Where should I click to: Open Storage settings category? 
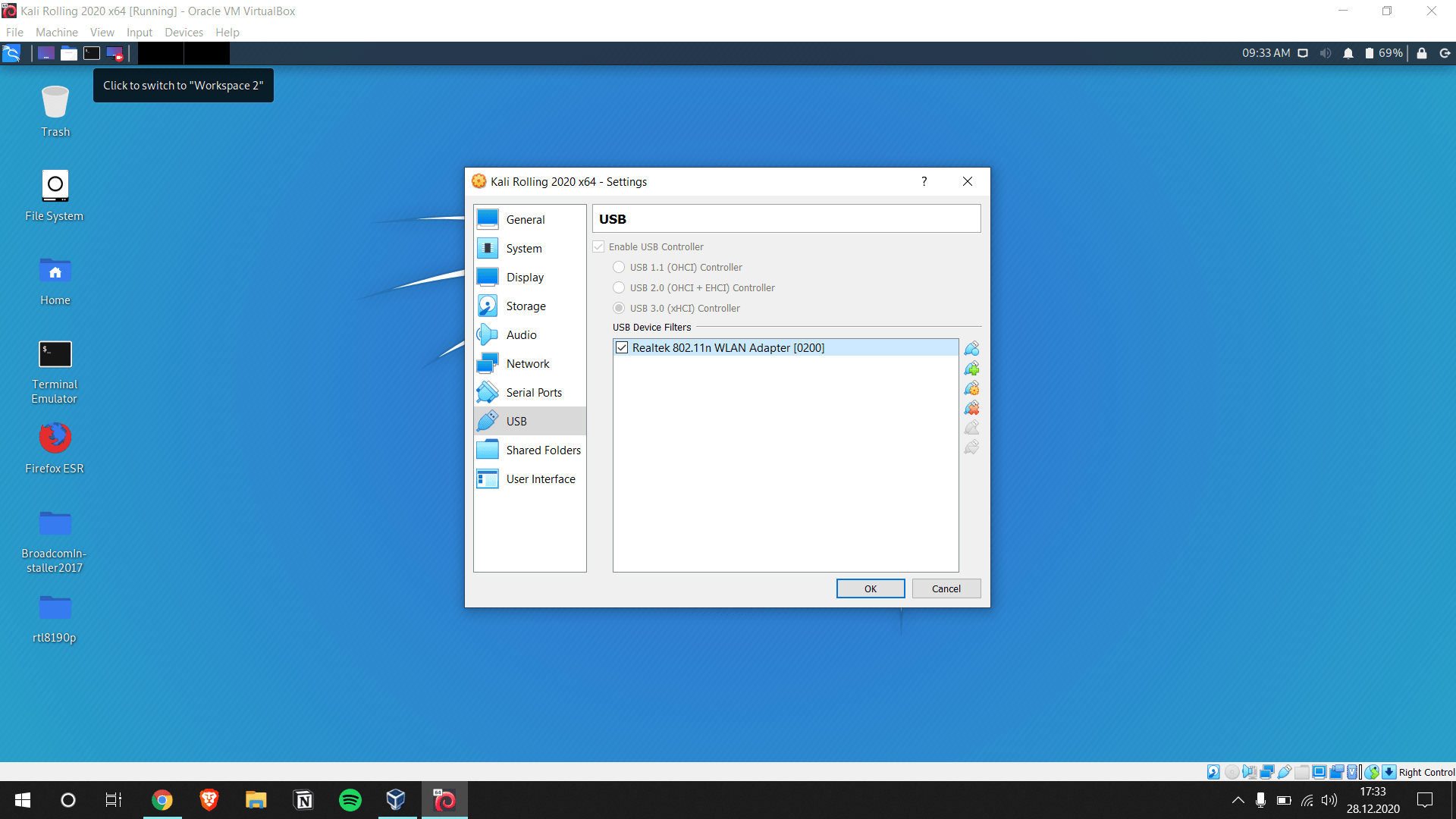coord(526,306)
